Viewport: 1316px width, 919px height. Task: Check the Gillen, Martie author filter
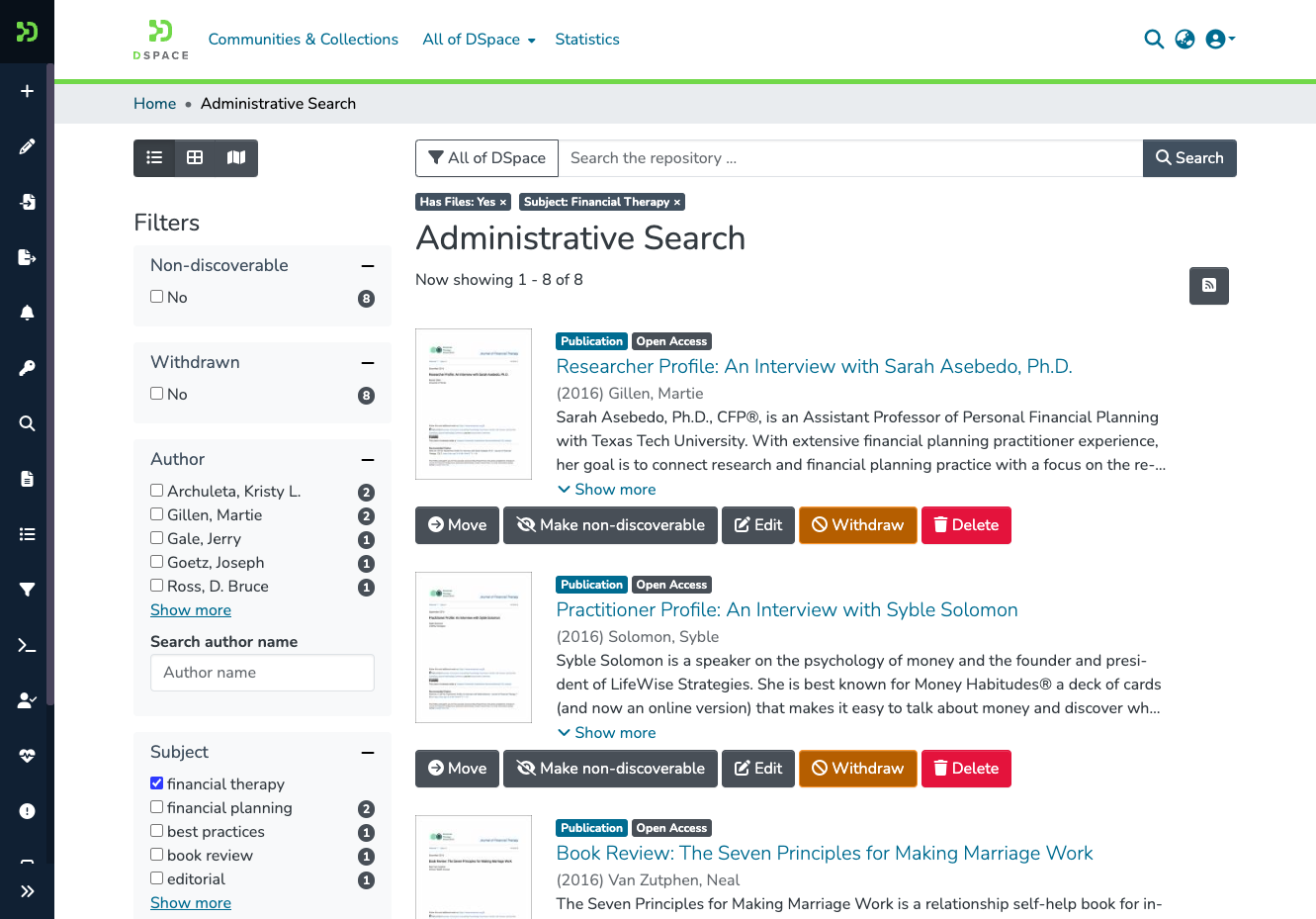pyautogui.click(x=156, y=514)
